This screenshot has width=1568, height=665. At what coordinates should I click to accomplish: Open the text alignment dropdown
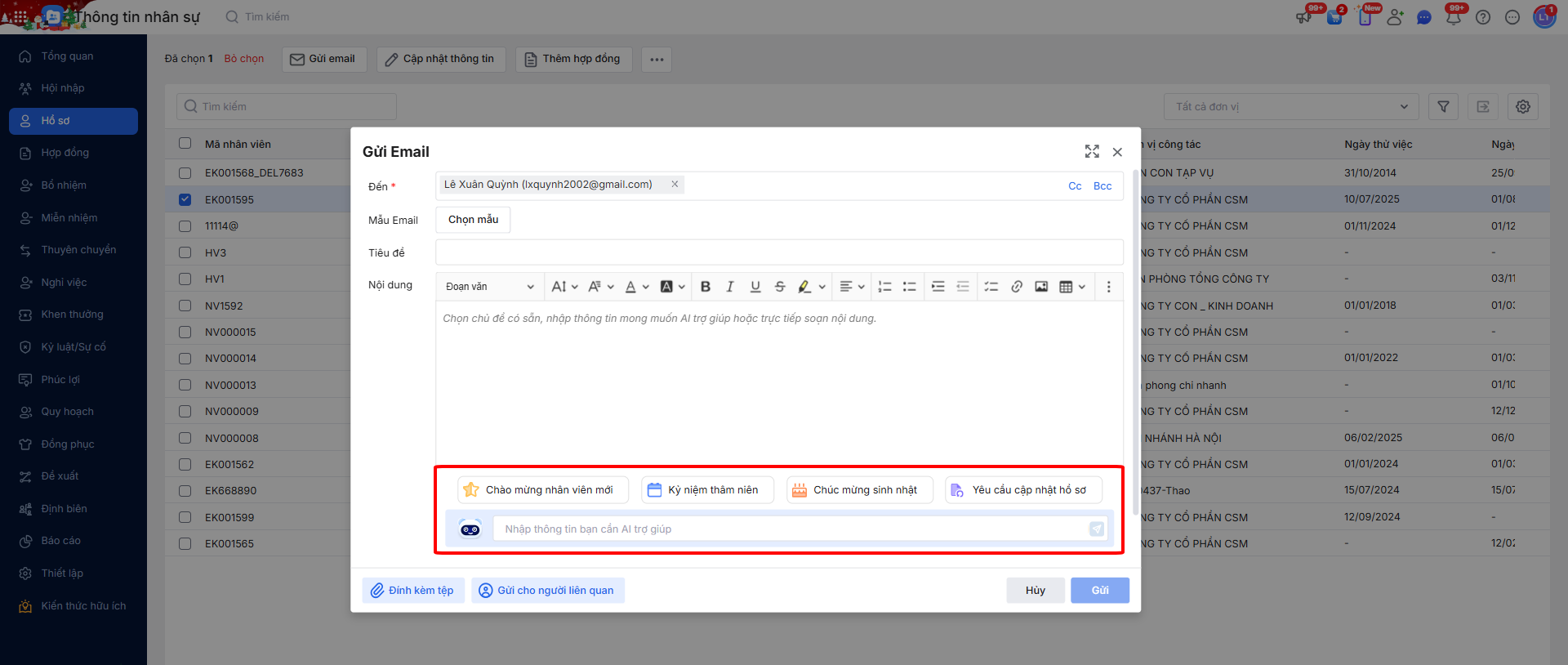coord(852,287)
